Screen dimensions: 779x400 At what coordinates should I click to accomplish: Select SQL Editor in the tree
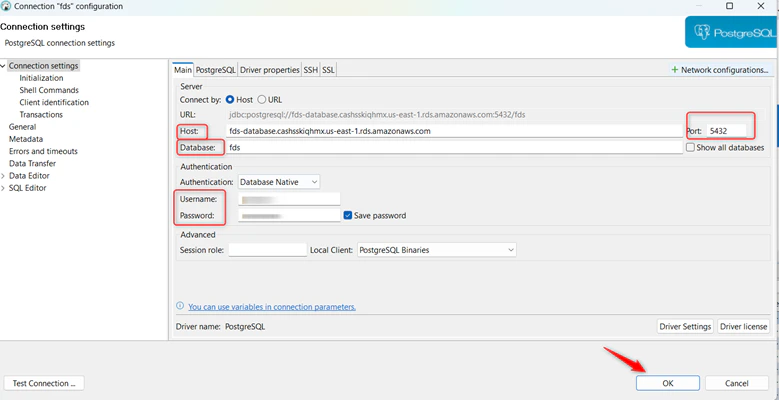[28, 188]
